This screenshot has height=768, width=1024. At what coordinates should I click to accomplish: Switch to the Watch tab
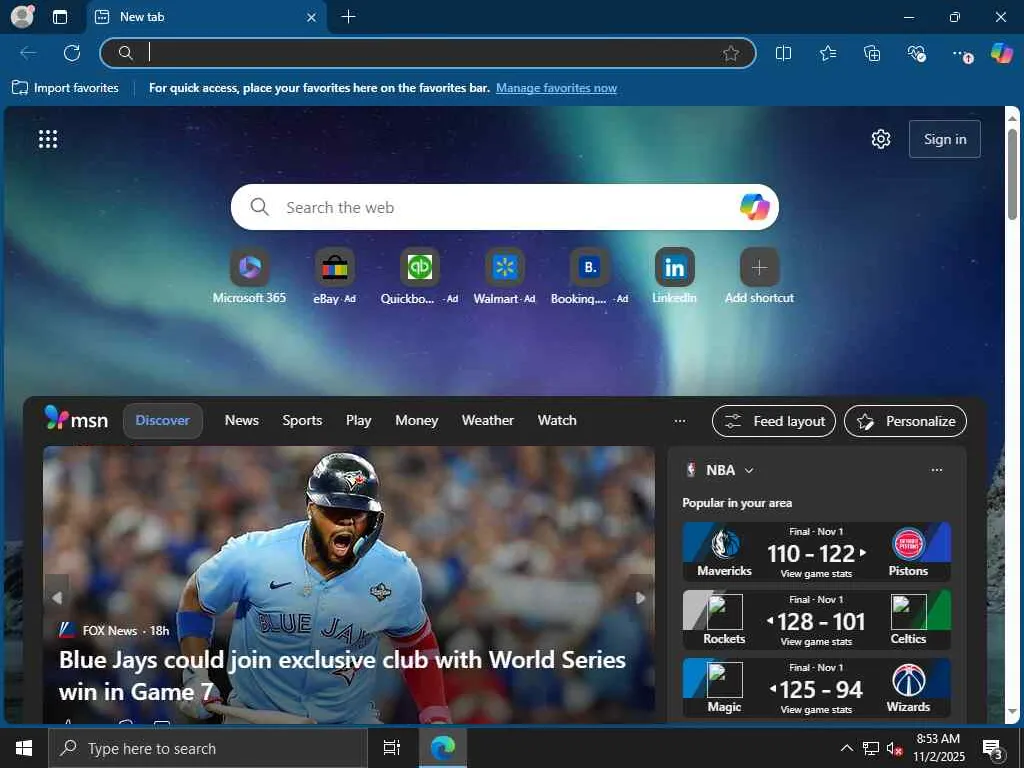click(557, 421)
